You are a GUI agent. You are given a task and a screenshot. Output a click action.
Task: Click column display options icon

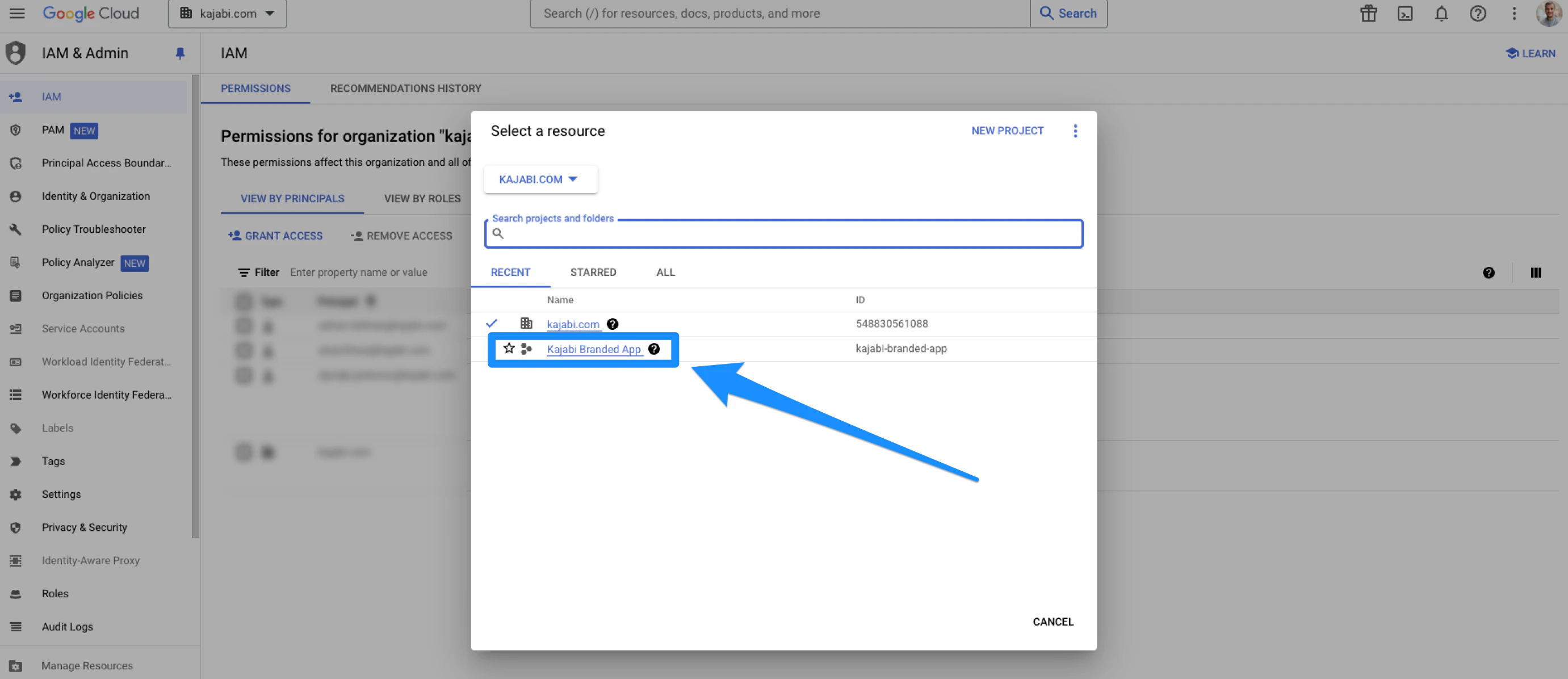coord(1535,273)
